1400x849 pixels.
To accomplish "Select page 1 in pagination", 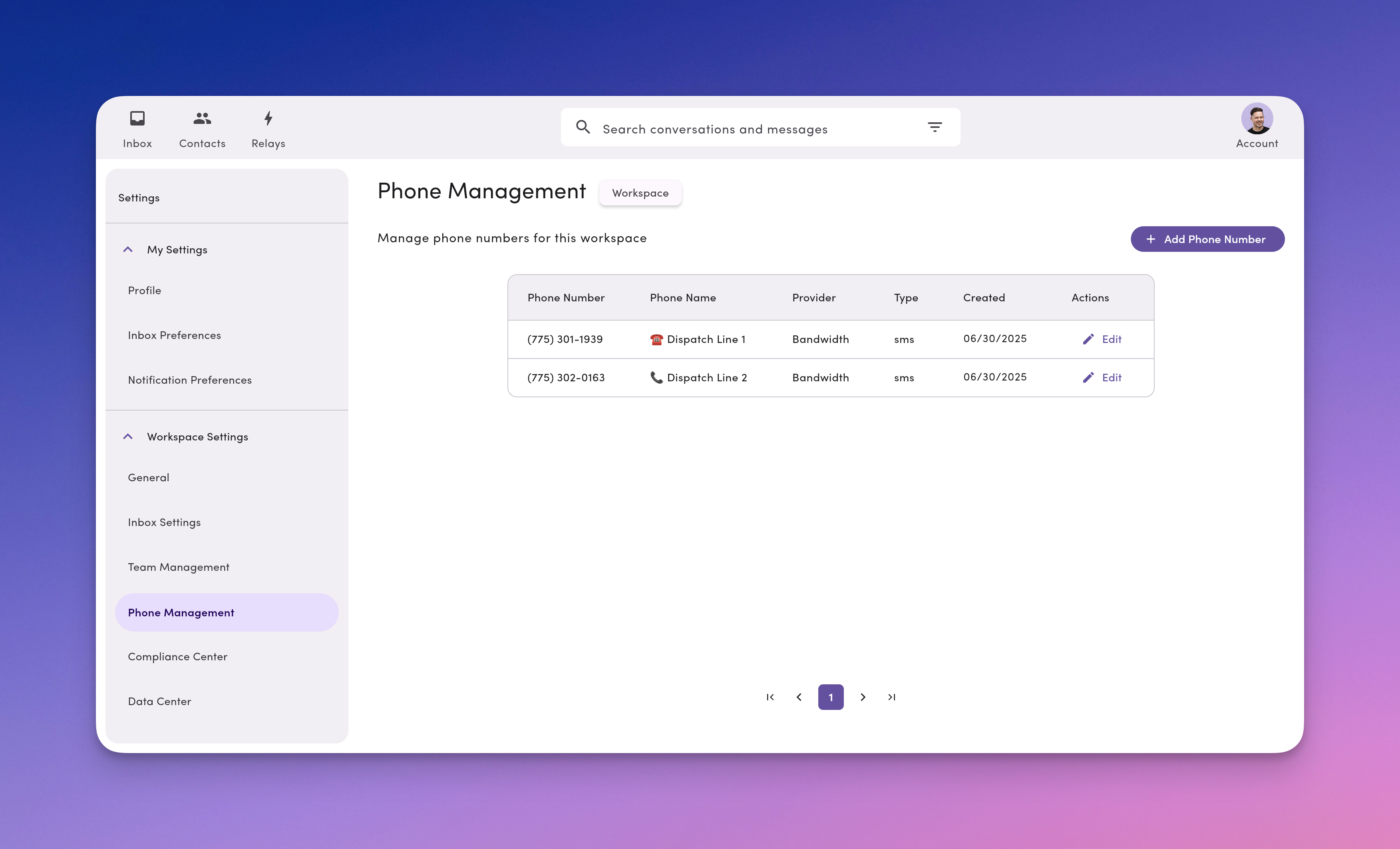I will tap(831, 697).
